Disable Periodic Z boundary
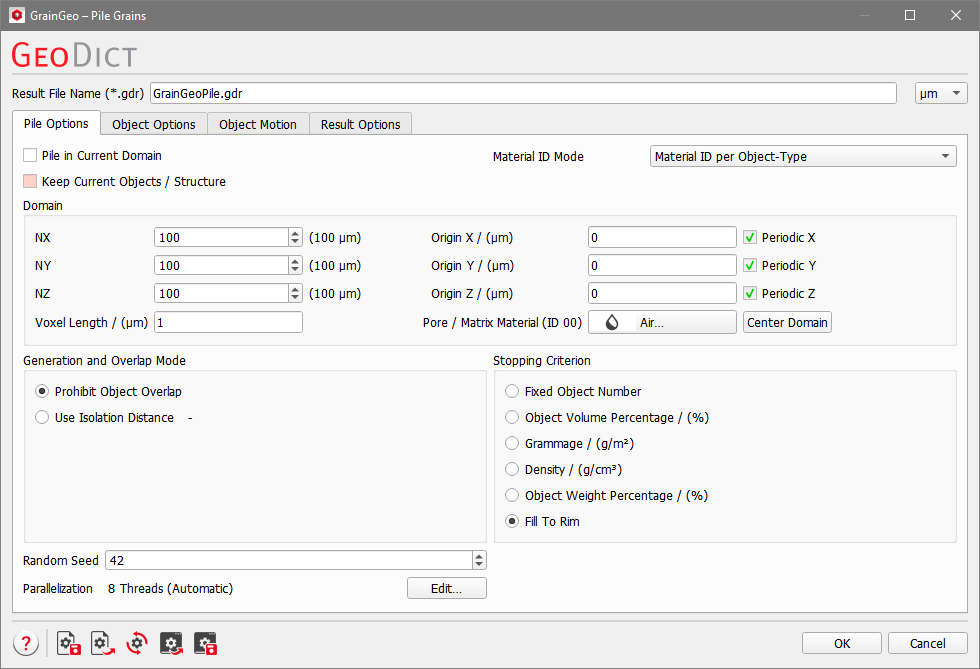Screen dimensions: 980x669 coord(750,293)
